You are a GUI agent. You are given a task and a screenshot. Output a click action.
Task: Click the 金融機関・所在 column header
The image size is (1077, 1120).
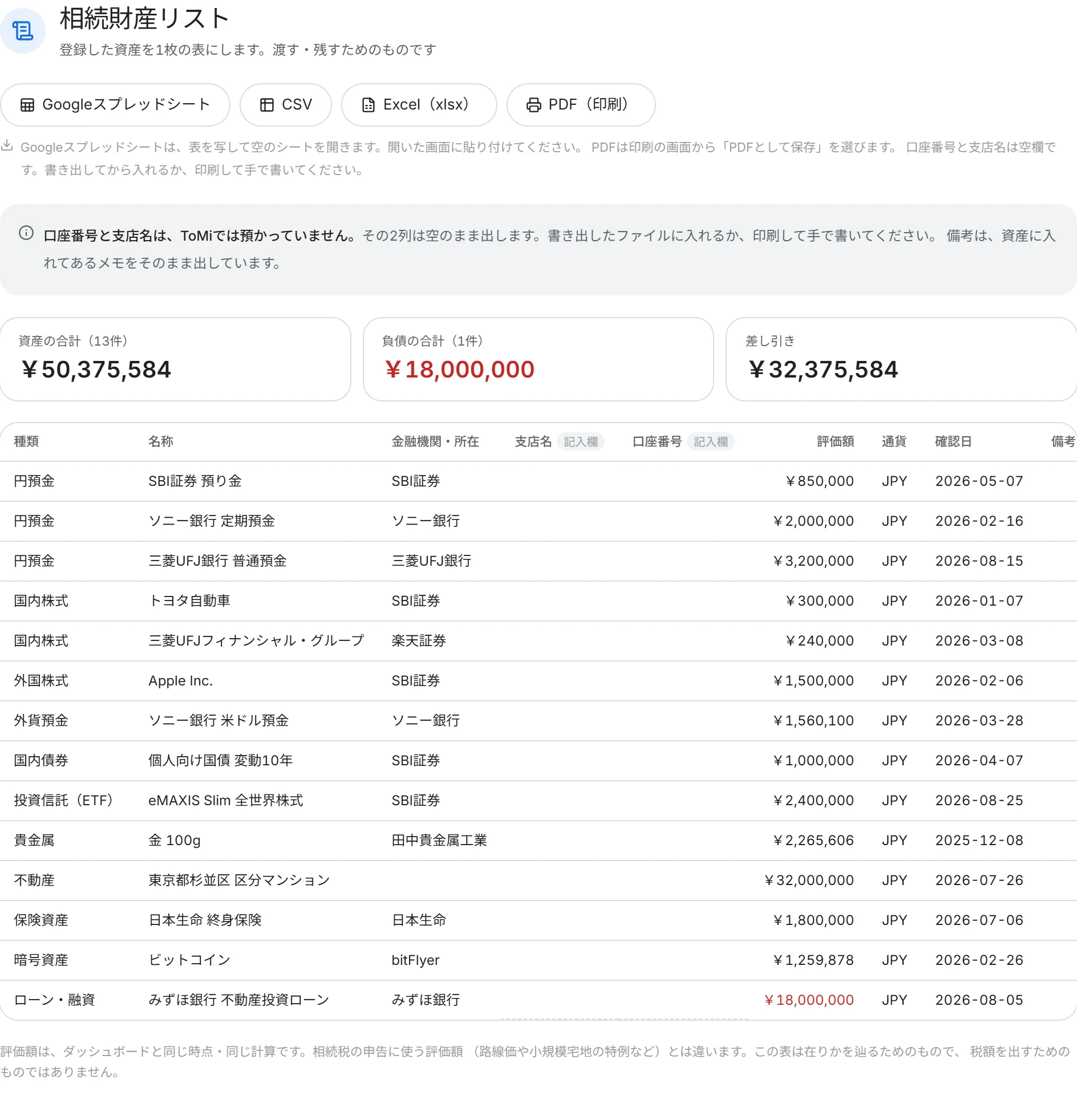[x=435, y=442]
